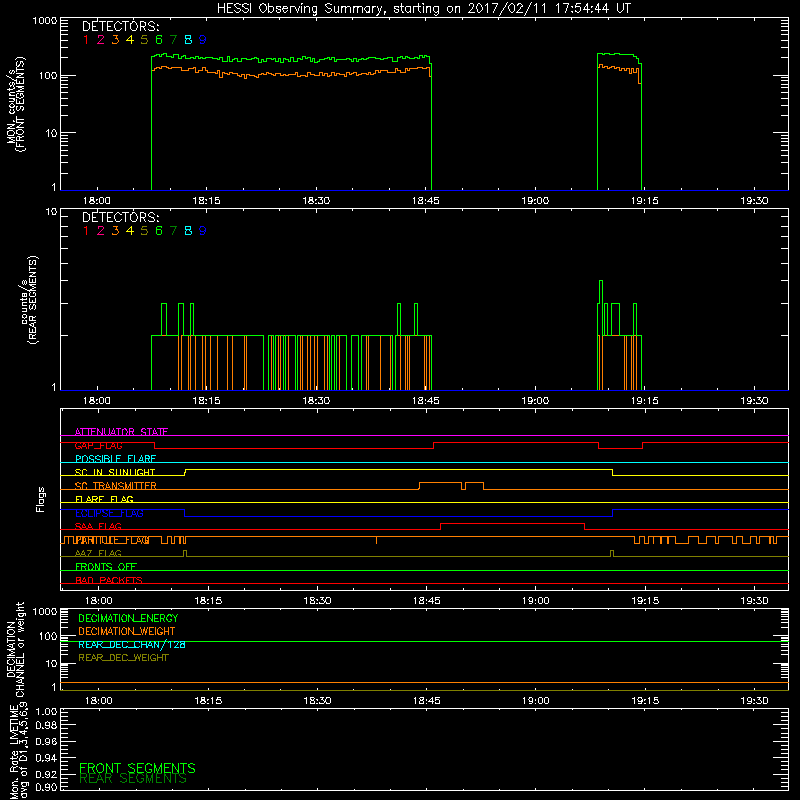
Task: Click the REAR_DEC_WEIGHT legend label
Action: pyautogui.click(x=123, y=658)
